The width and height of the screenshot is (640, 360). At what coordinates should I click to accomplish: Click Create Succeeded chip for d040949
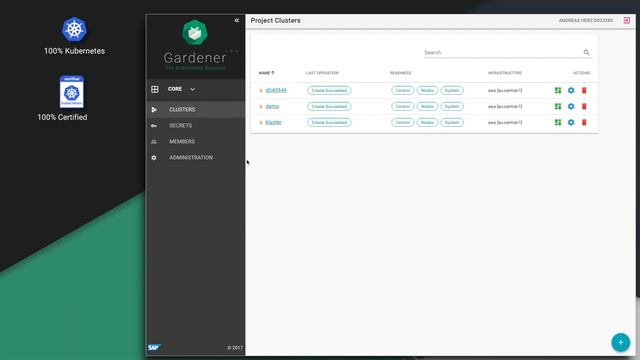point(329,90)
